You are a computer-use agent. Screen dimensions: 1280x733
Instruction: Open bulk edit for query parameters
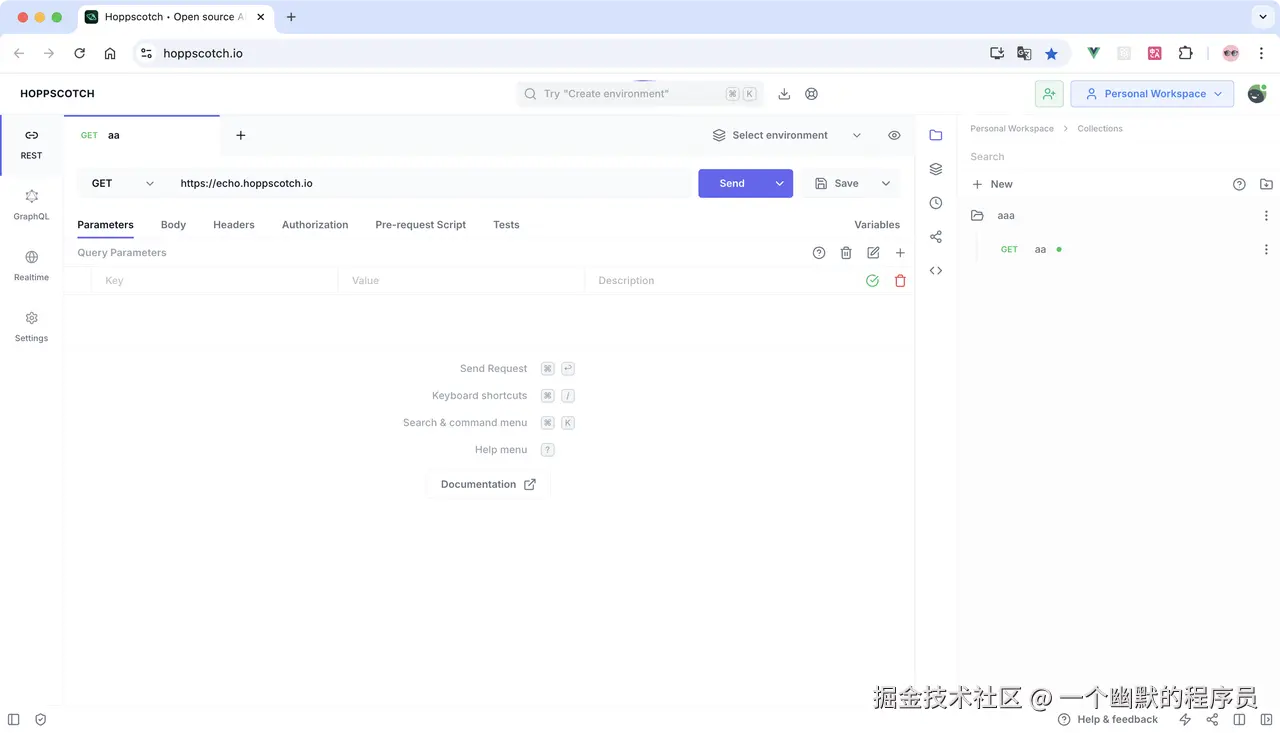coord(873,253)
